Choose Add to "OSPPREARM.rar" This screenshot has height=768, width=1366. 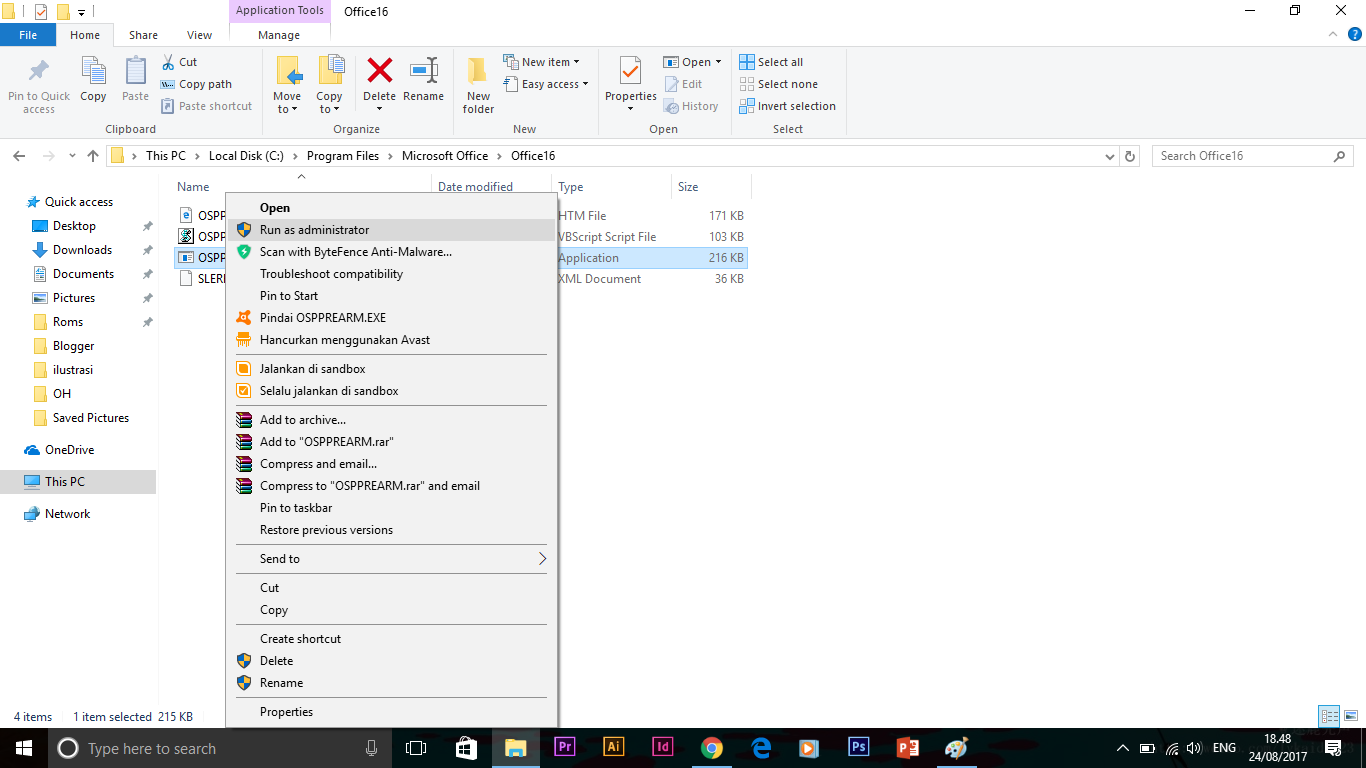pyautogui.click(x=391, y=442)
